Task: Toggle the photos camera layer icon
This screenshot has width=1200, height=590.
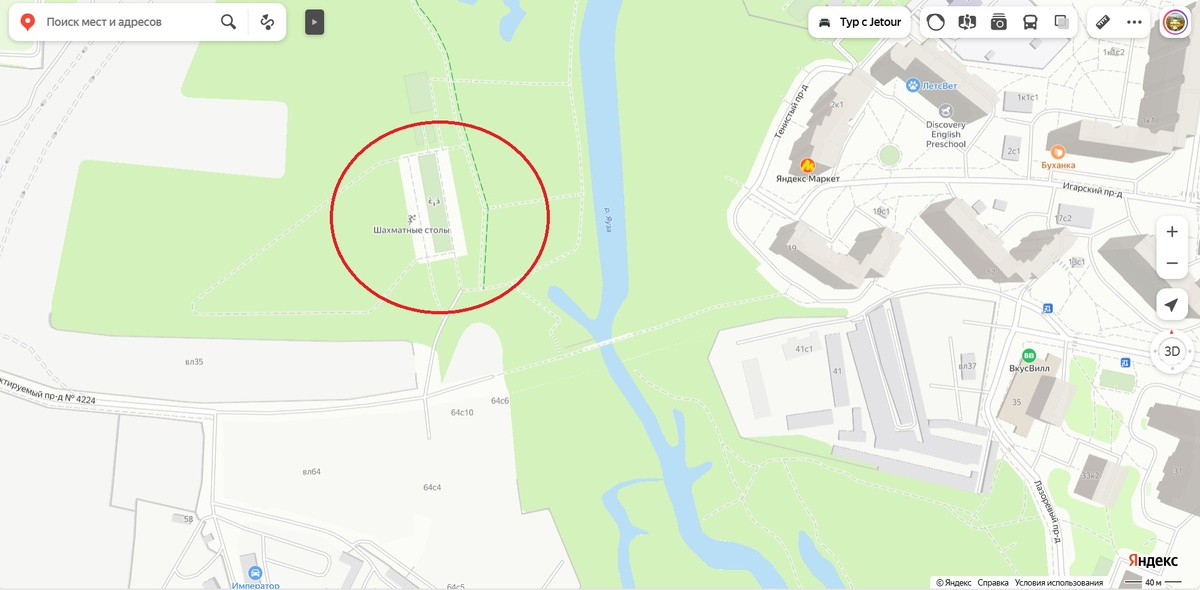Action: click(x=998, y=21)
